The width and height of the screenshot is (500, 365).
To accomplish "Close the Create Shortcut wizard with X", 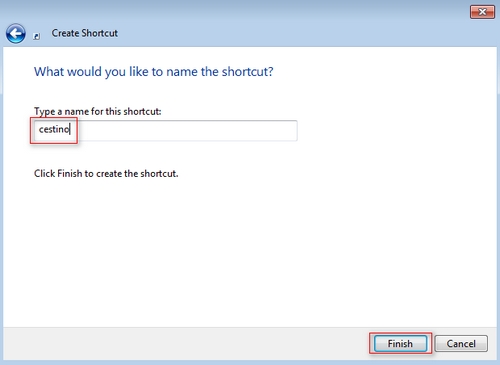I will pos(482,12).
